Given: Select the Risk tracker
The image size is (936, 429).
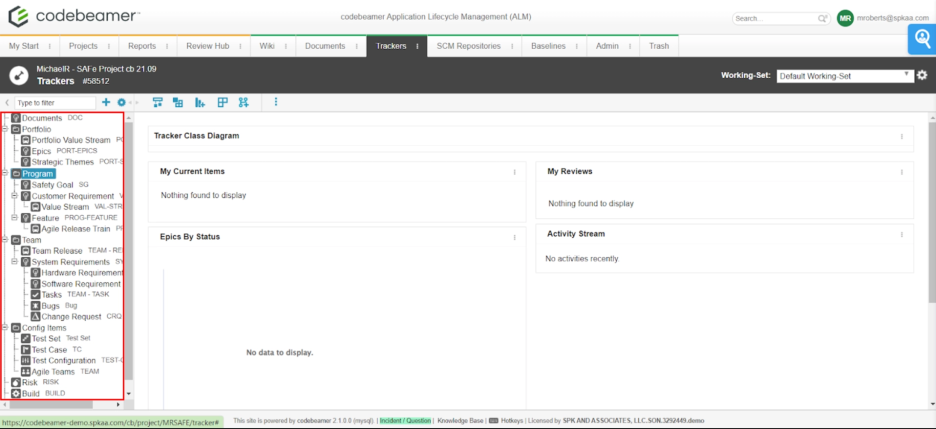Looking at the screenshot, I should (30, 382).
